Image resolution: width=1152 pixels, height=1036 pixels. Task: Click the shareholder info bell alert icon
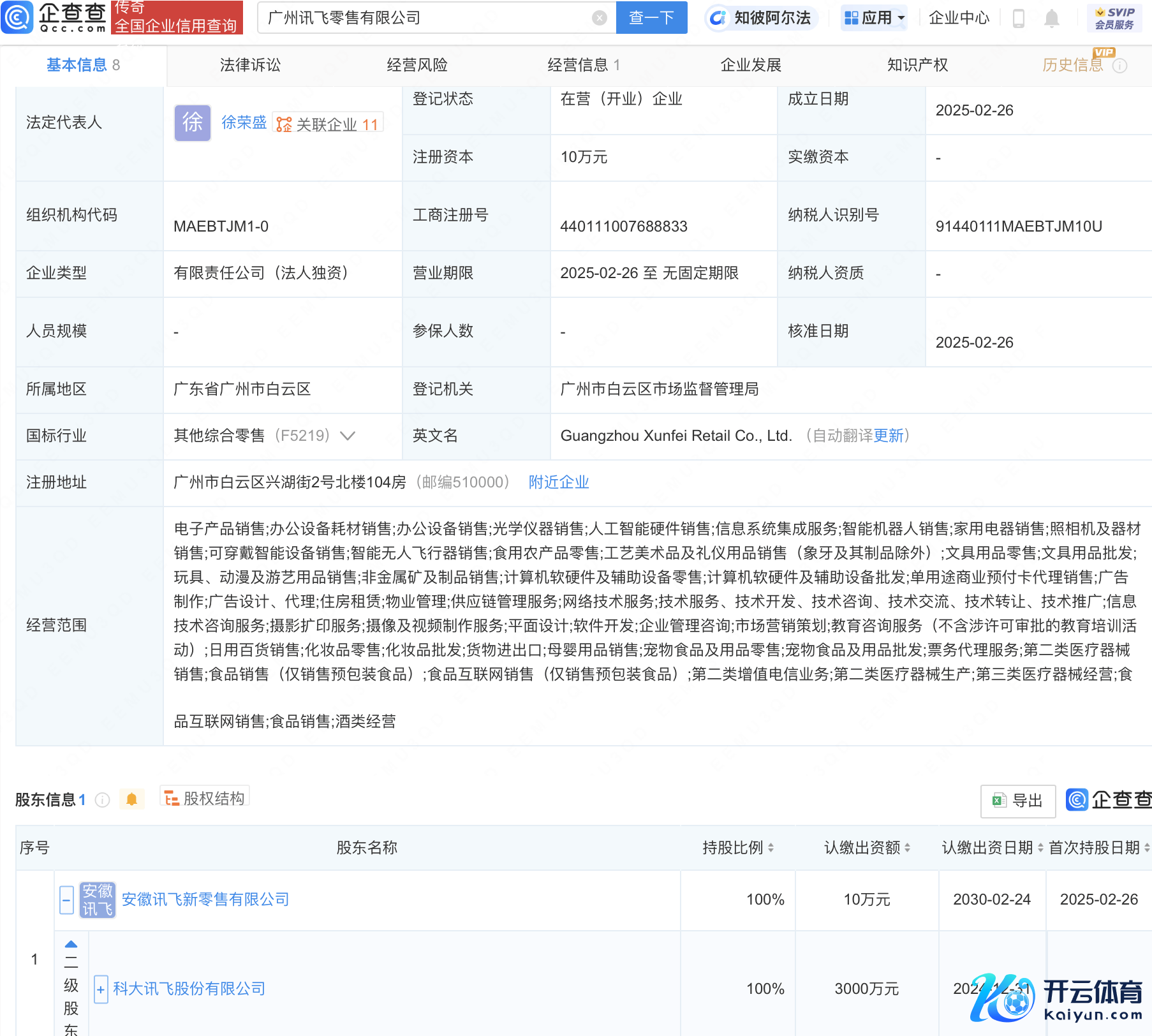[x=132, y=799]
